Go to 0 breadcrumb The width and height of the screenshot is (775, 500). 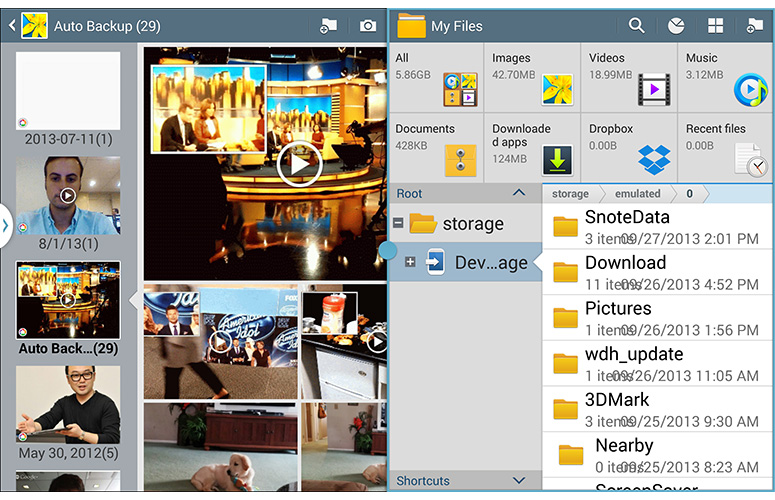click(x=689, y=194)
